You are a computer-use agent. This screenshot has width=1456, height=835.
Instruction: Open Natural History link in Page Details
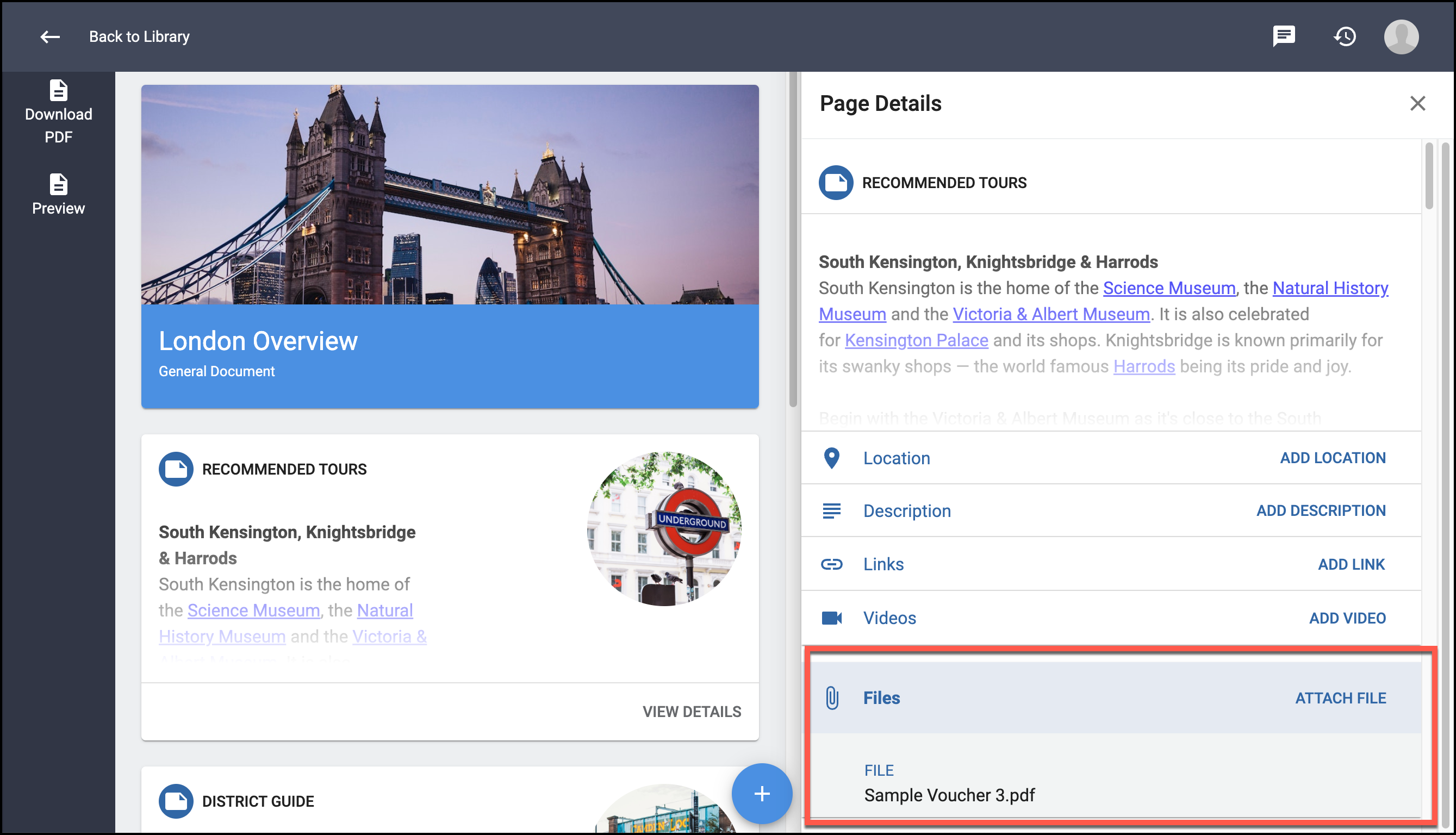[x=1330, y=288]
